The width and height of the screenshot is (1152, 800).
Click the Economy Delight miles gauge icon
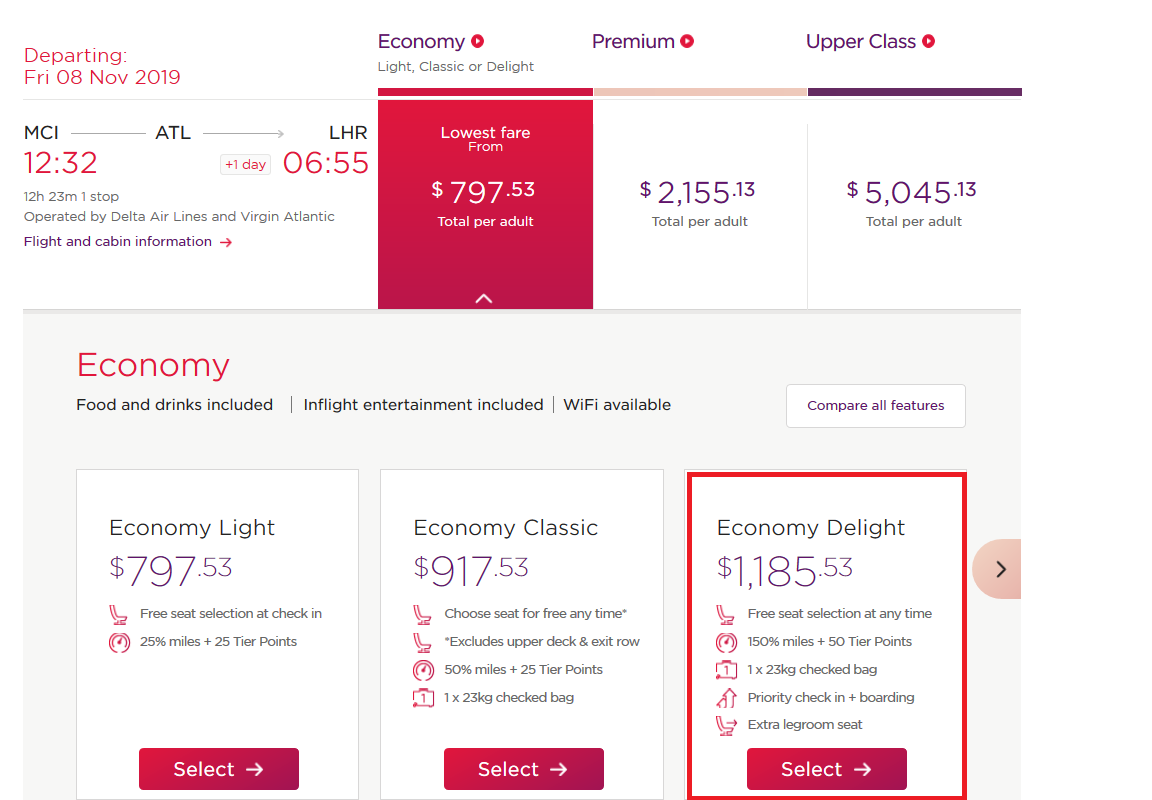(x=727, y=642)
